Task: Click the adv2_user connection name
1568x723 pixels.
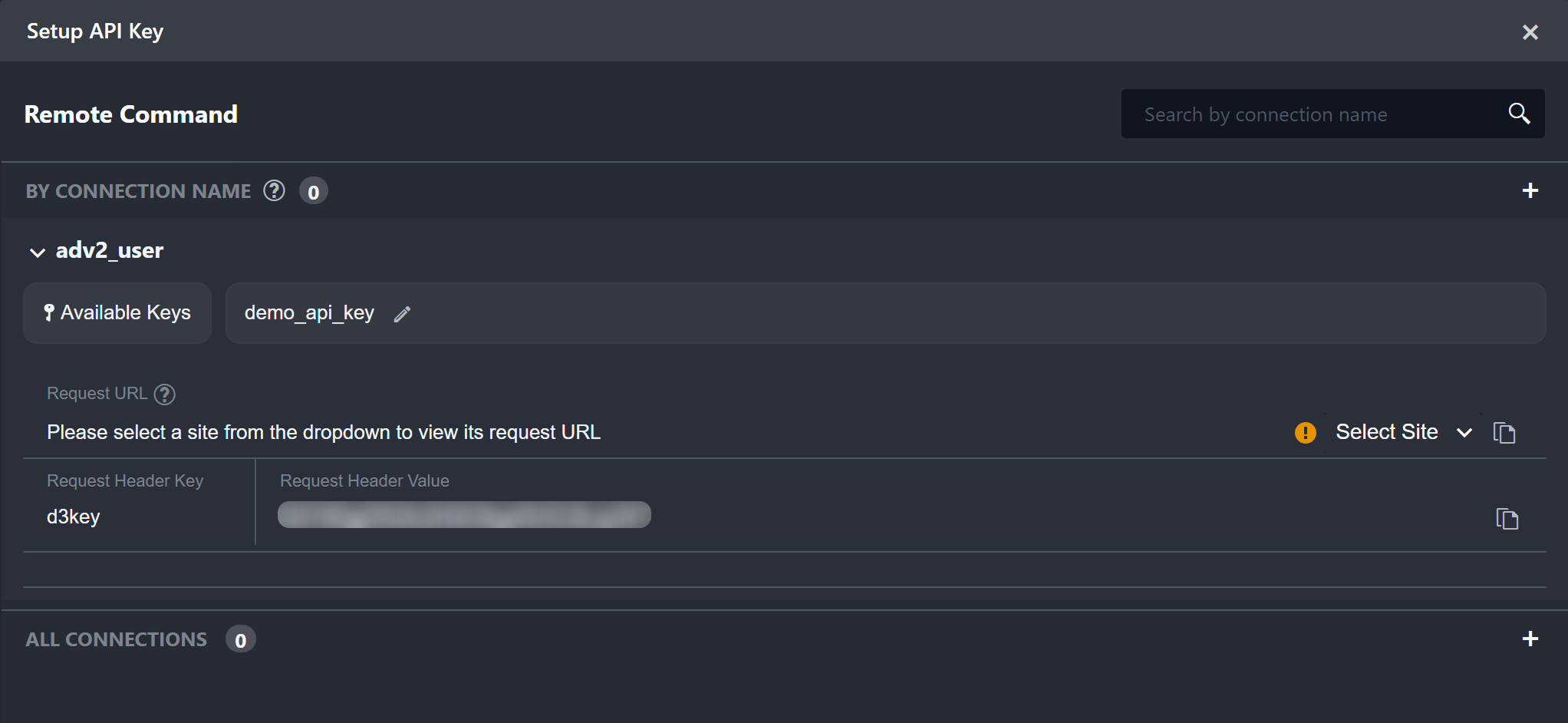Action: pyautogui.click(x=110, y=250)
